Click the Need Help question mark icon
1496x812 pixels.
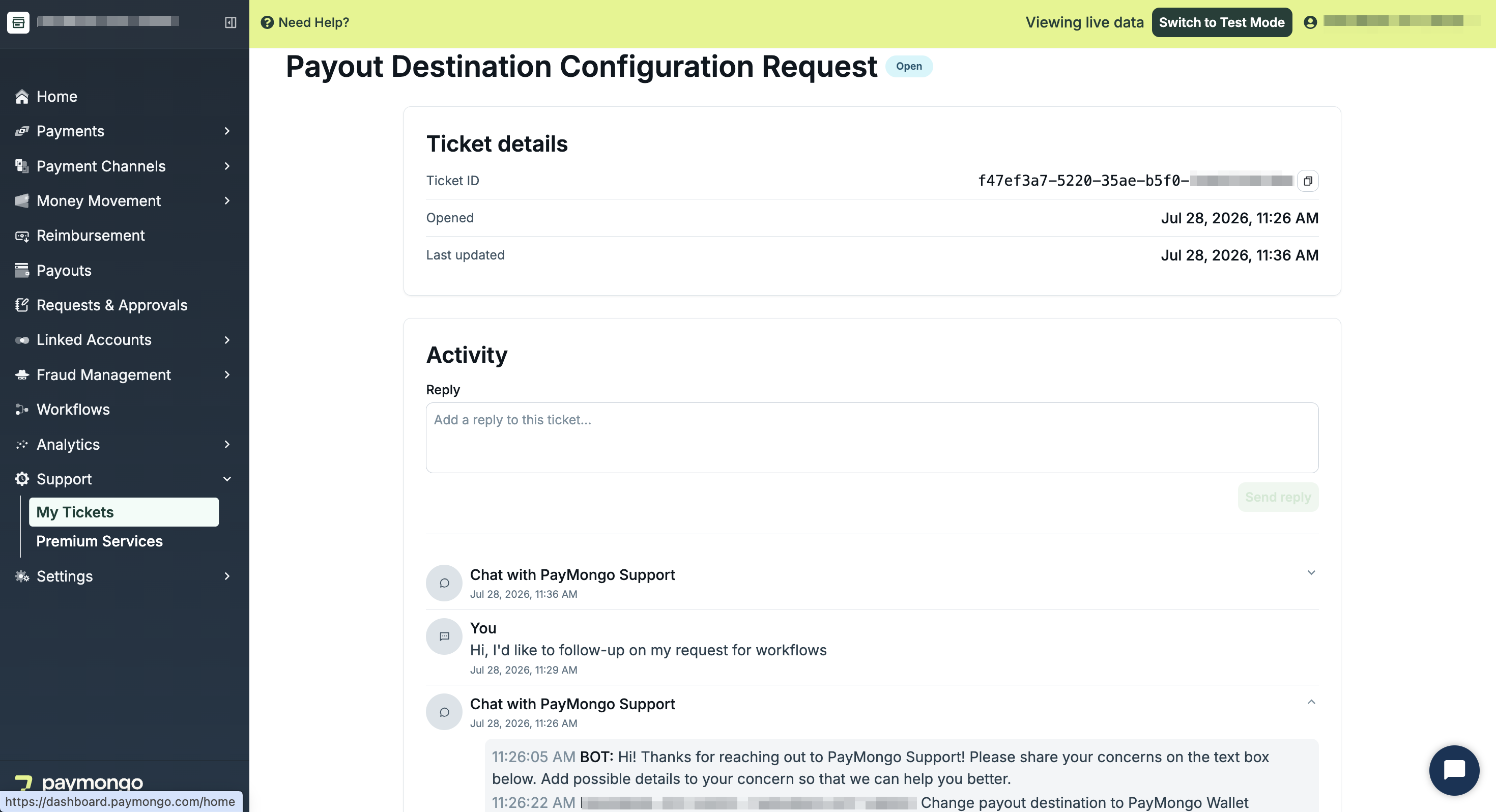point(267,23)
